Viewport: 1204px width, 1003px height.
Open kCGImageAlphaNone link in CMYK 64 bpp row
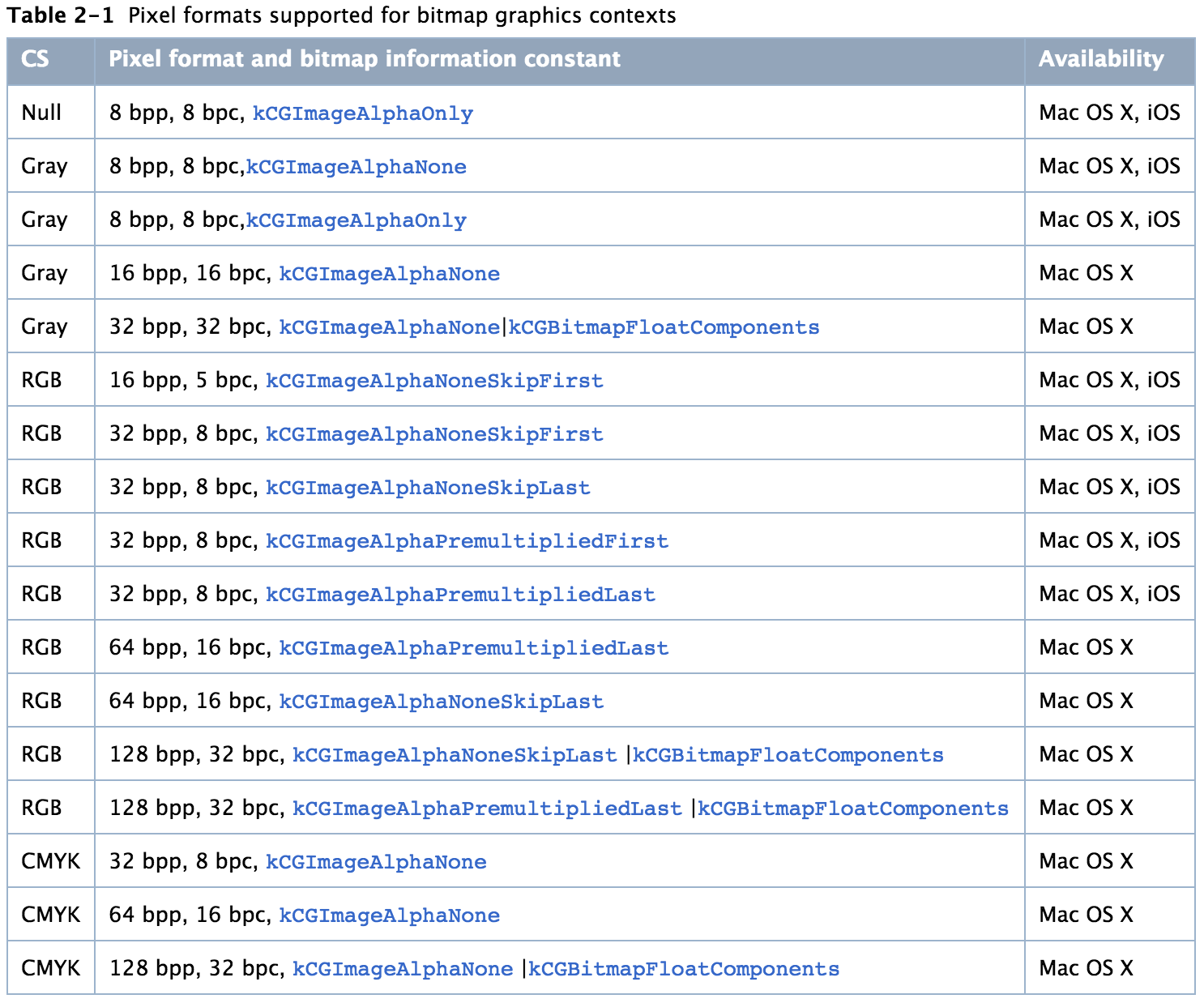coord(390,916)
